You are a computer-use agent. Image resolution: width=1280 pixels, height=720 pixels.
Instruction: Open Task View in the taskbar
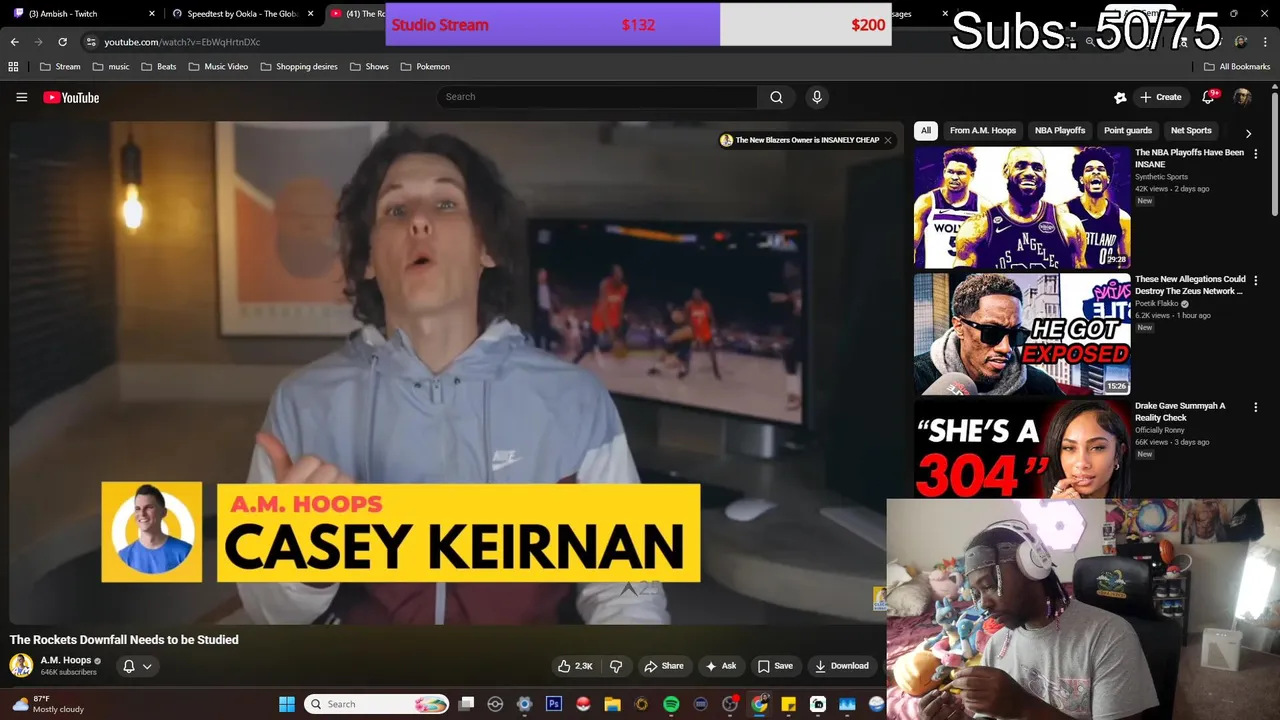click(x=466, y=704)
